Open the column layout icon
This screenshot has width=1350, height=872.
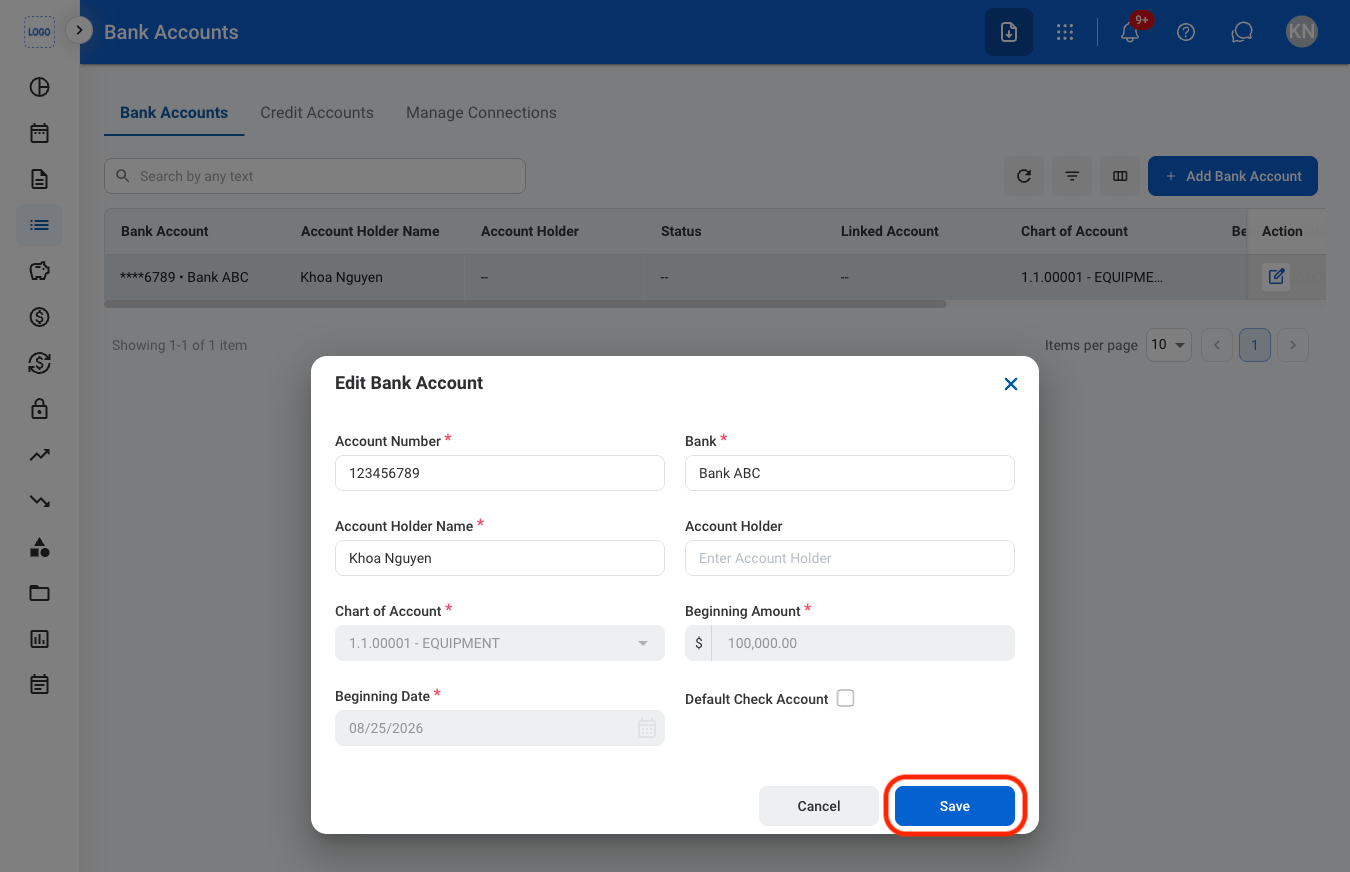pos(1120,176)
